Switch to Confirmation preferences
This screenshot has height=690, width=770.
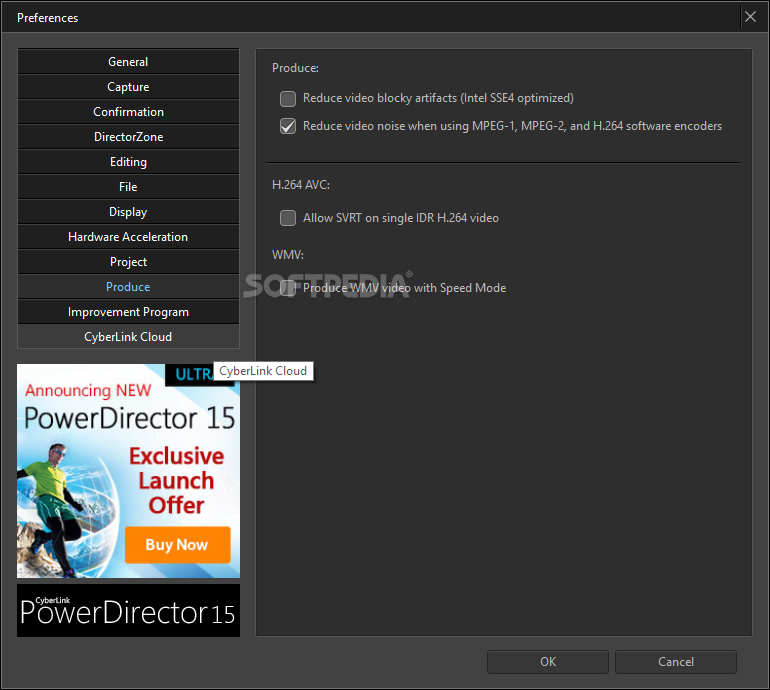click(128, 112)
